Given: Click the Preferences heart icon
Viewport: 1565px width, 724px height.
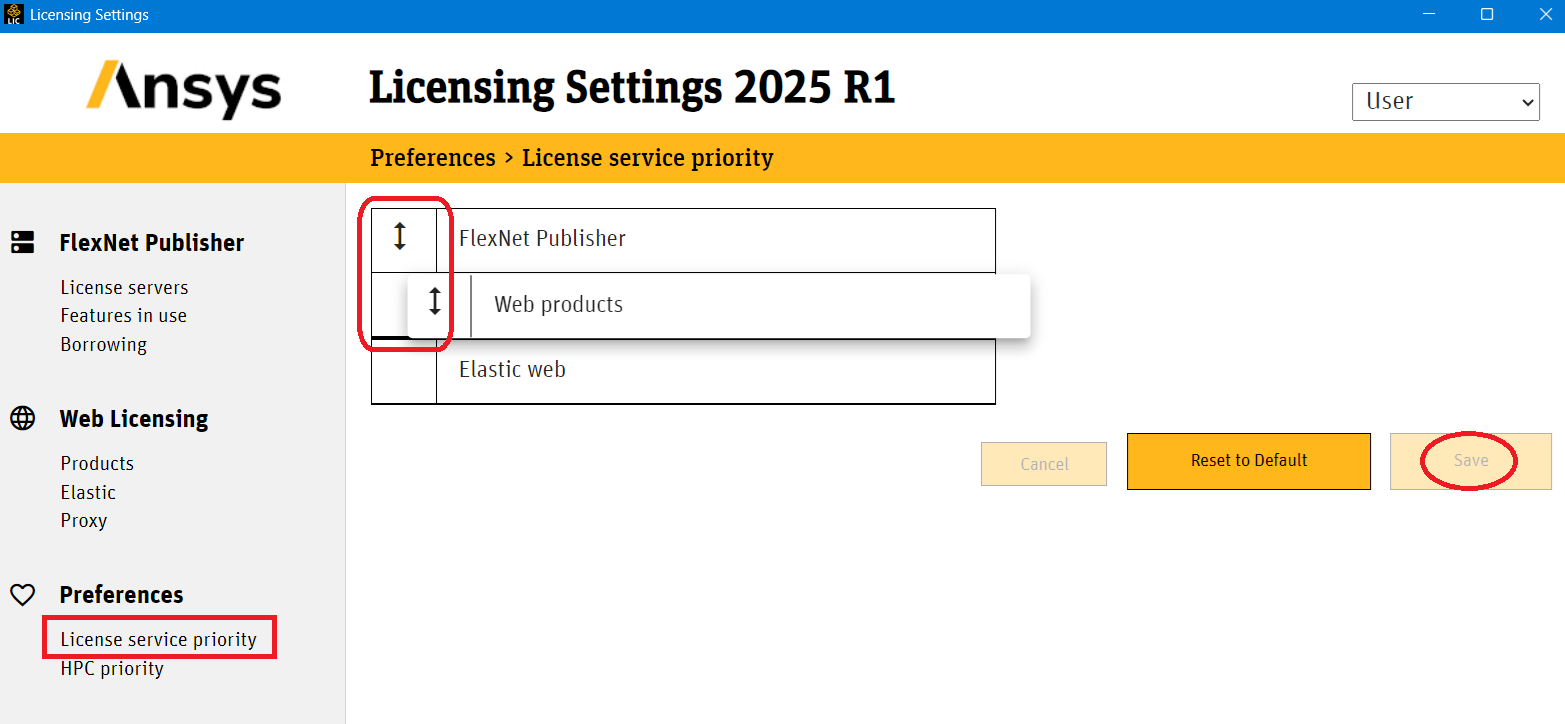Looking at the screenshot, I should tap(23, 595).
